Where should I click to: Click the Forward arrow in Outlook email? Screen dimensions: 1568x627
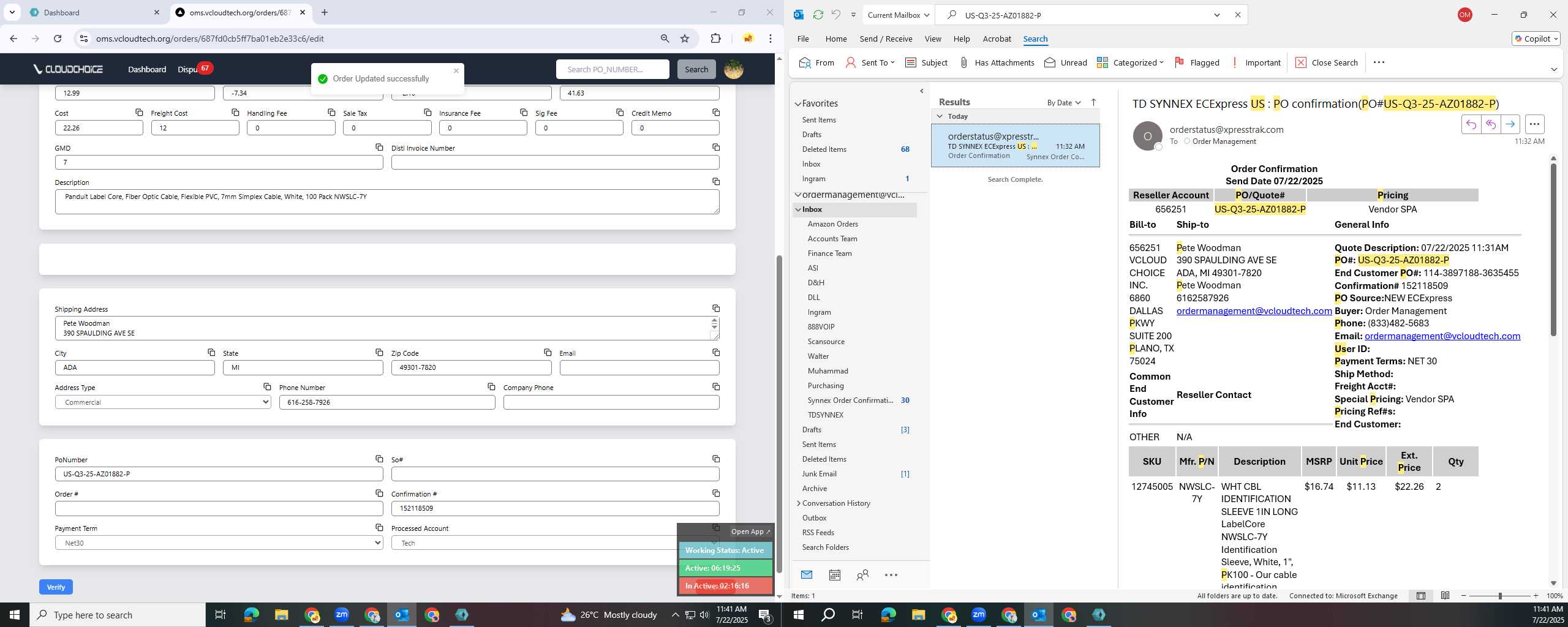coord(1510,124)
